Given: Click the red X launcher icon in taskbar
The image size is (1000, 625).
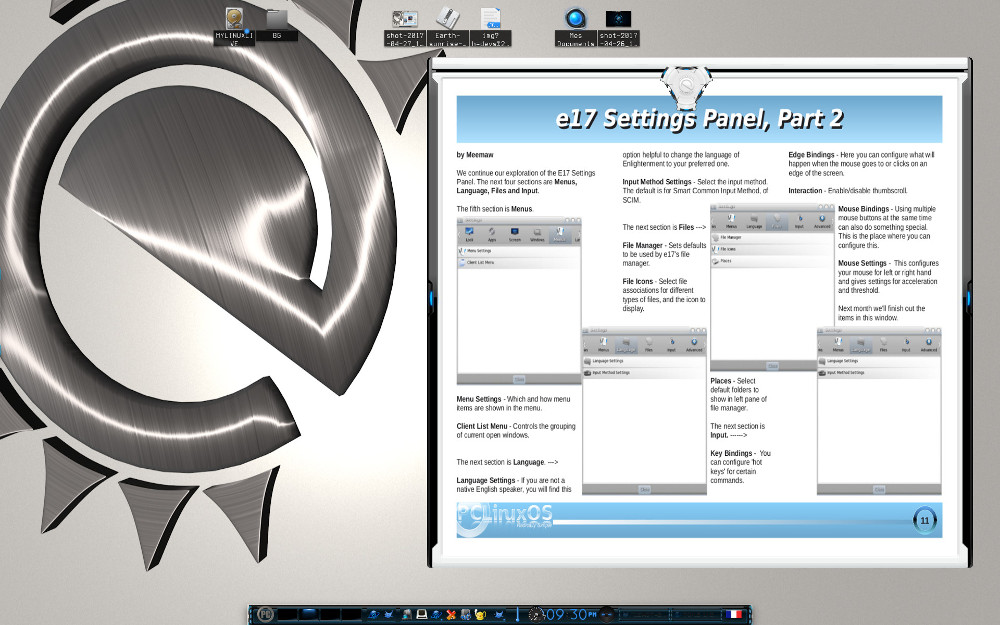Looking at the screenshot, I should (x=450, y=614).
